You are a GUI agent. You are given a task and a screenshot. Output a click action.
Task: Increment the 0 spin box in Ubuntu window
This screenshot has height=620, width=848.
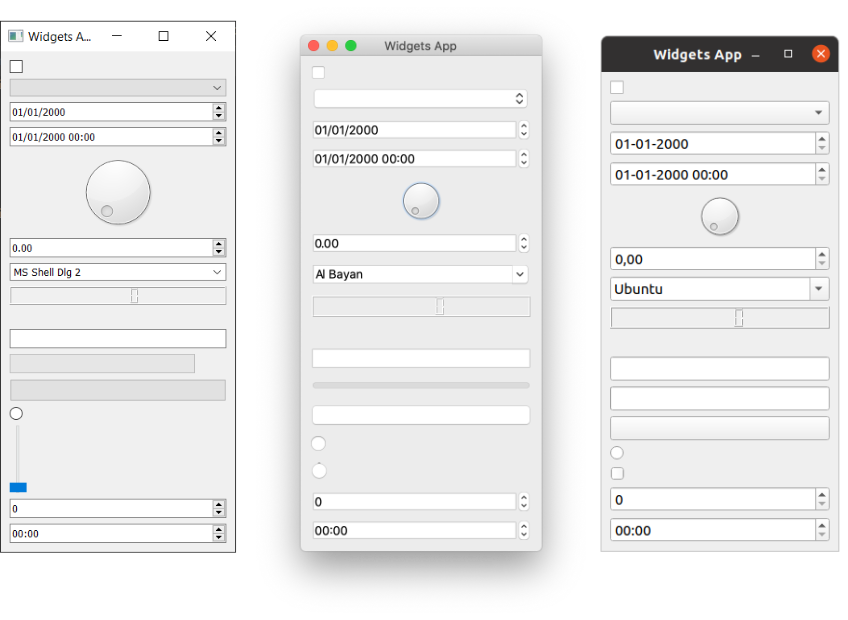point(822,494)
